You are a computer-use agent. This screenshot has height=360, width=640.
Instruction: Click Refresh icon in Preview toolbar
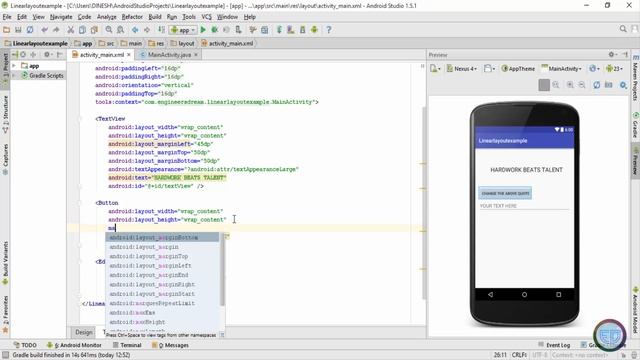597,85
